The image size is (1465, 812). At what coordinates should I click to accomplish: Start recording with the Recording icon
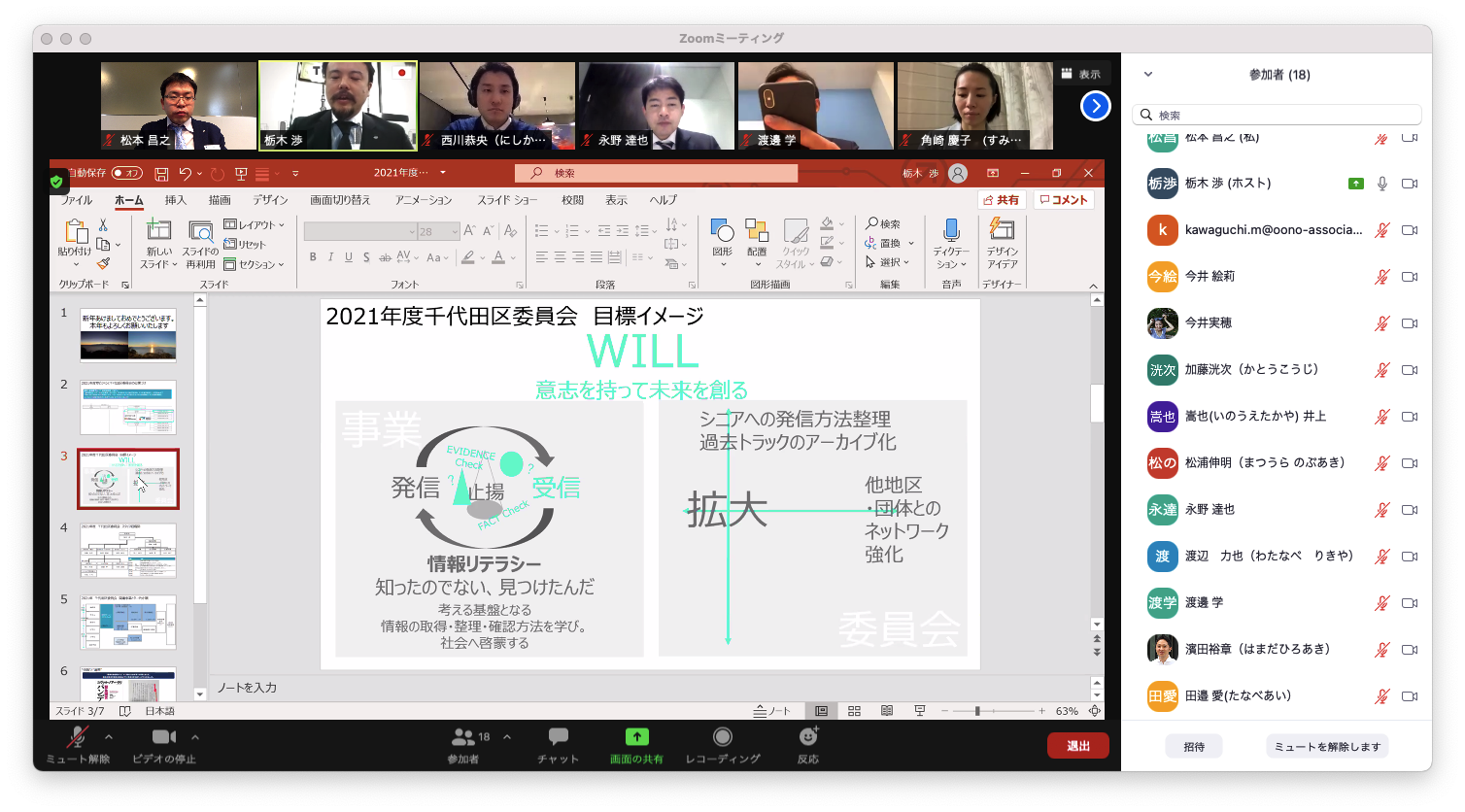(x=722, y=738)
